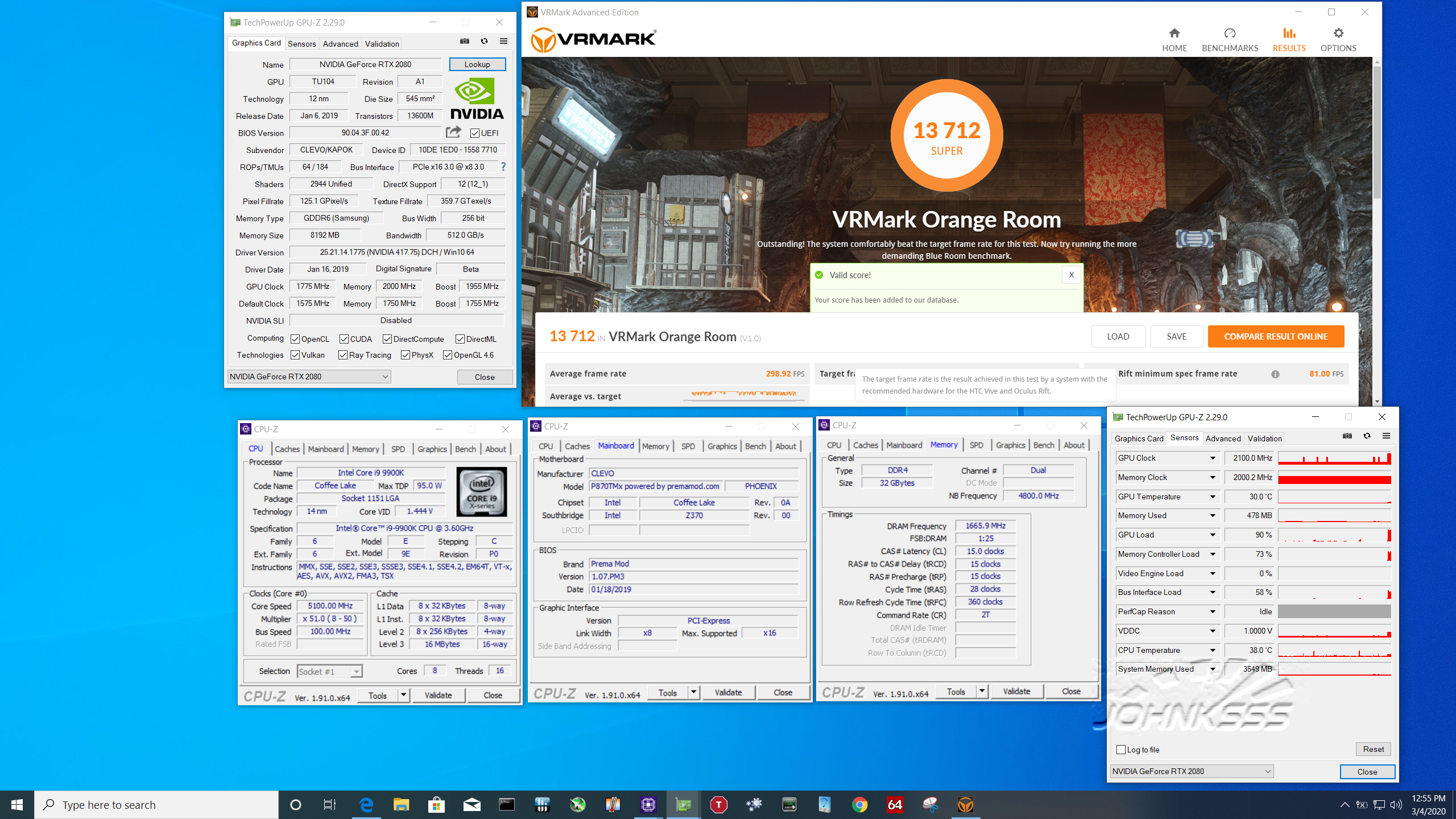
Task: Open Microsoft Store from taskbar
Action: click(x=436, y=805)
